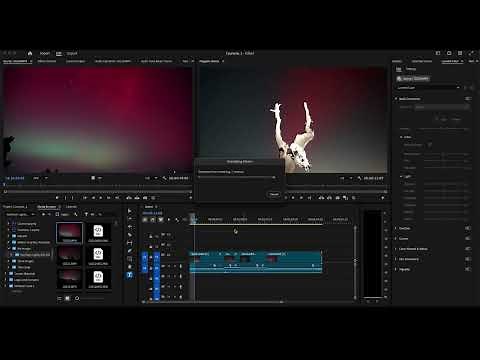Open Program monitor playback resolution dropdown
Viewport: 480px width, 360px height.
click(x=346, y=178)
